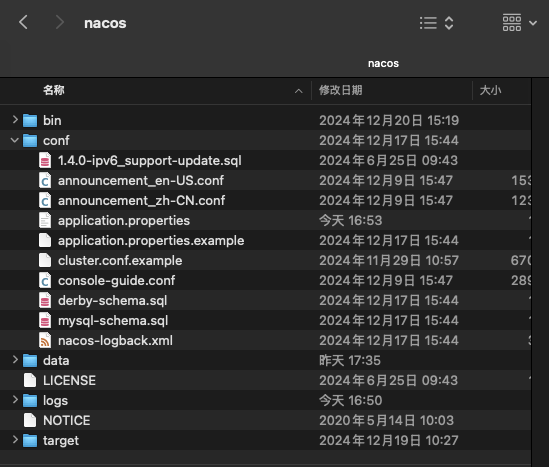Click the mysql-schema.sql database icon
This screenshot has width=549, height=467.
(45, 320)
